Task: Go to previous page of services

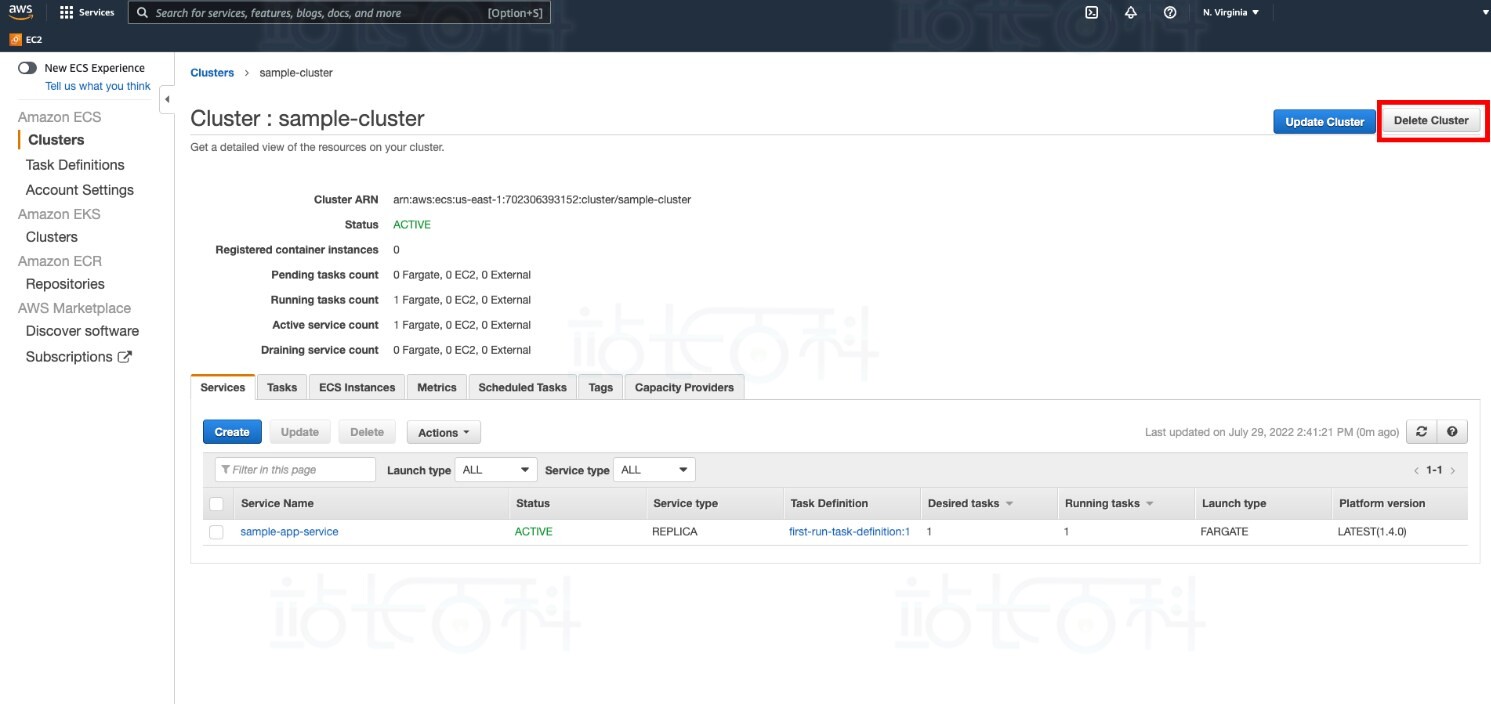Action: coord(1416,470)
